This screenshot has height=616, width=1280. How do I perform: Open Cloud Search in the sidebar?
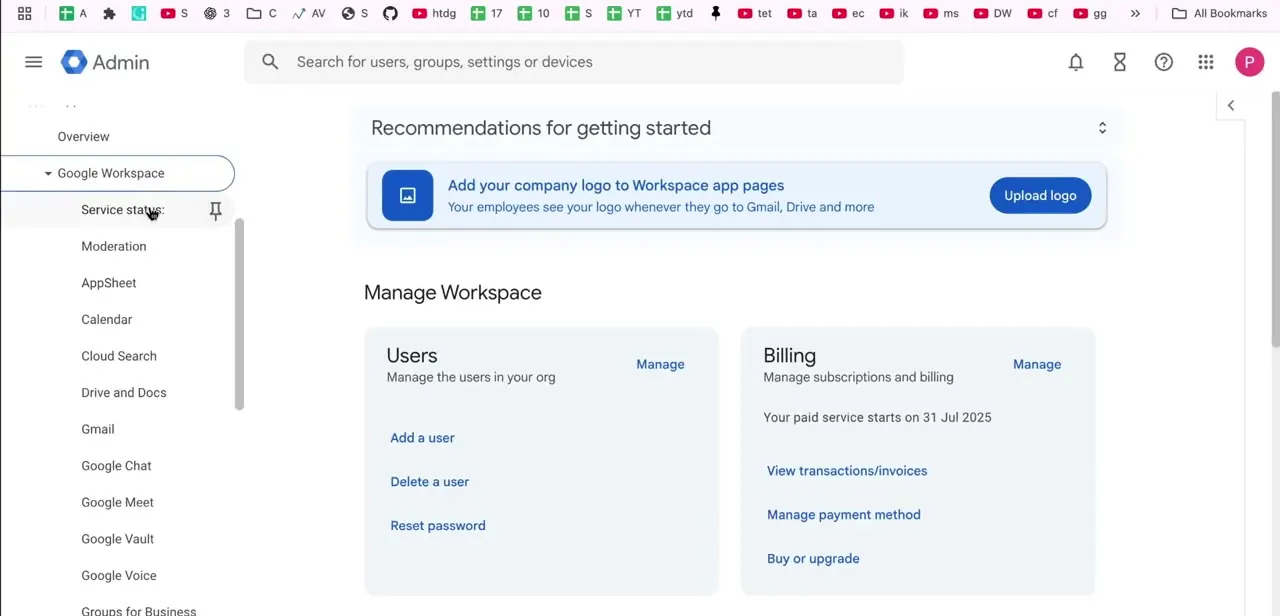118,356
